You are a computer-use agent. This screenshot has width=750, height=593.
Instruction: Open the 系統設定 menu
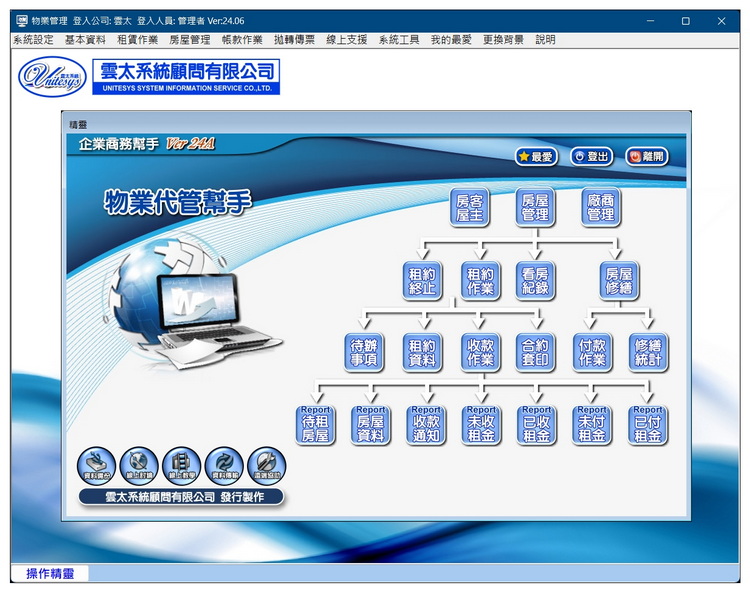point(33,40)
